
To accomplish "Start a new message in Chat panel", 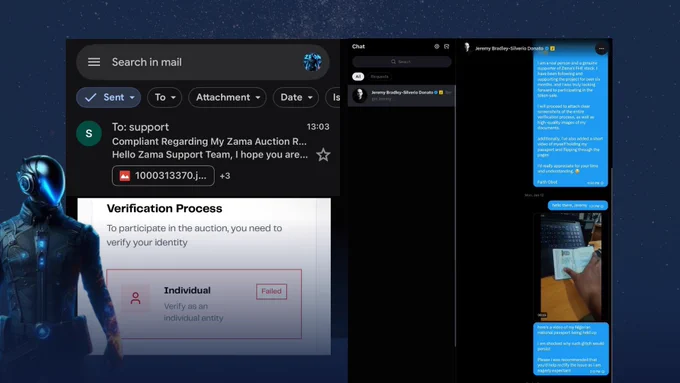I will click(x=447, y=46).
